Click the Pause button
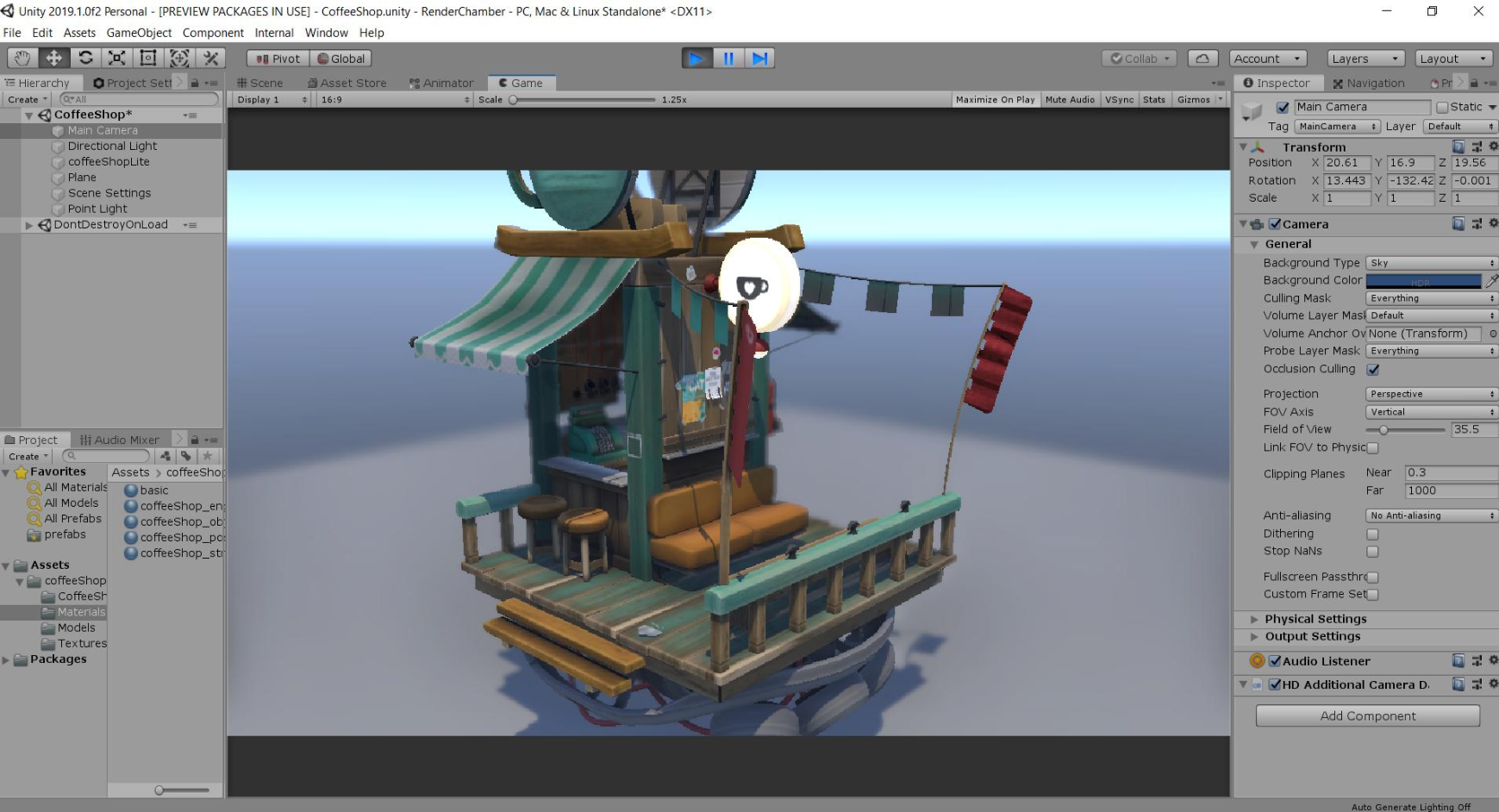The width and height of the screenshot is (1499, 812). (728, 59)
